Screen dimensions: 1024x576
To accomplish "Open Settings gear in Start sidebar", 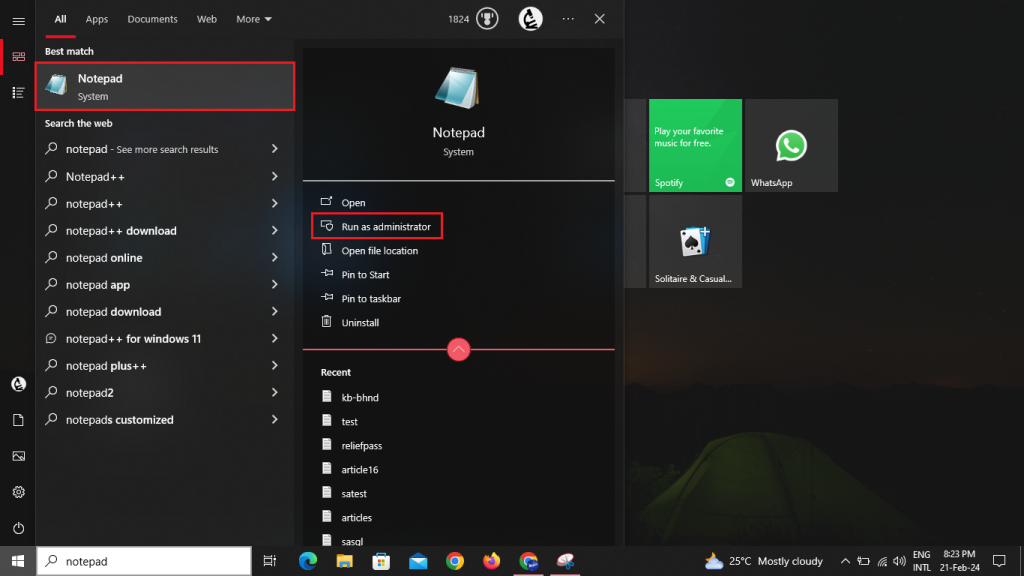I will [18, 492].
